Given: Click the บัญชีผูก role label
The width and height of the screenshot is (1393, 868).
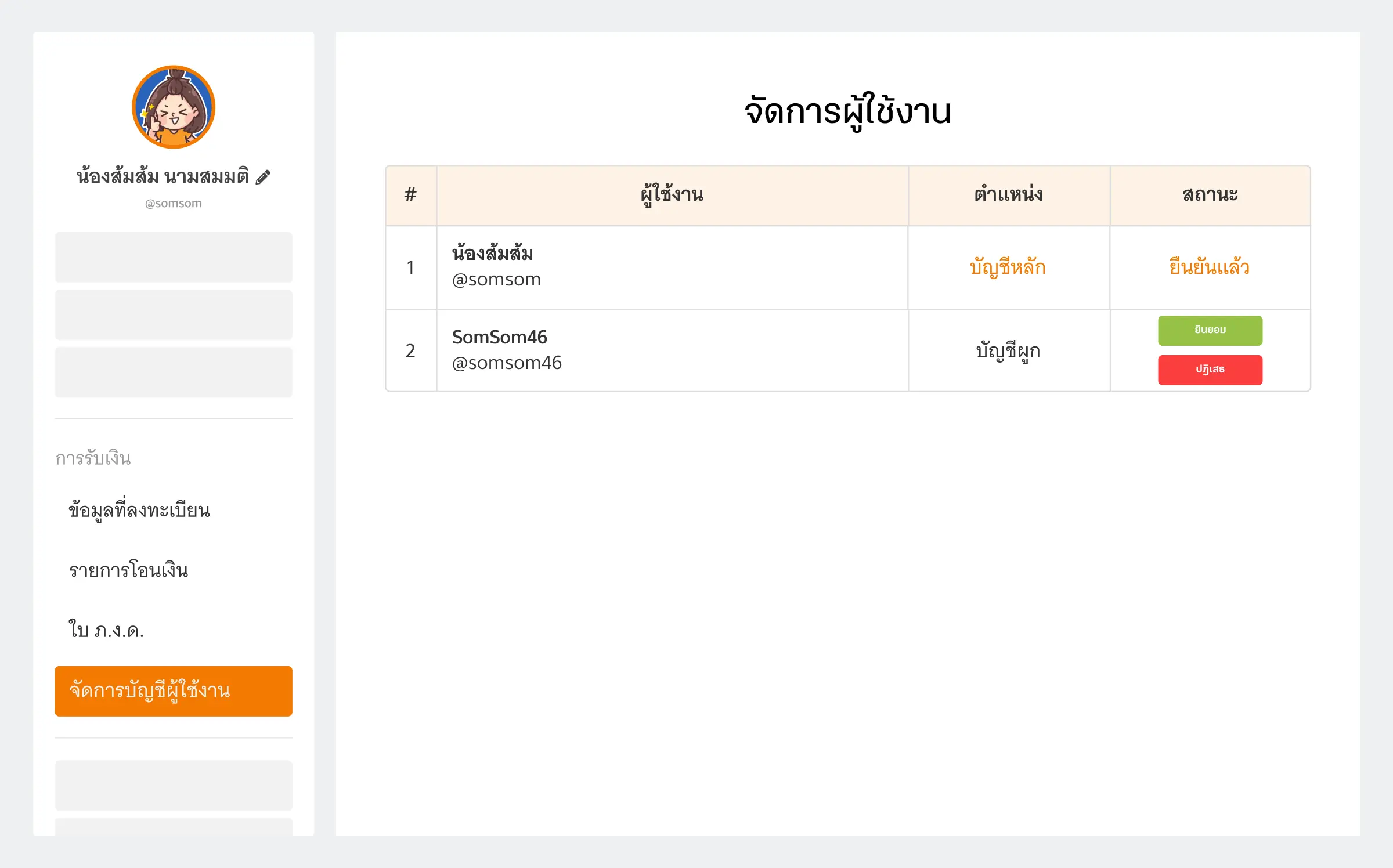Looking at the screenshot, I should tap(1008, 351).
